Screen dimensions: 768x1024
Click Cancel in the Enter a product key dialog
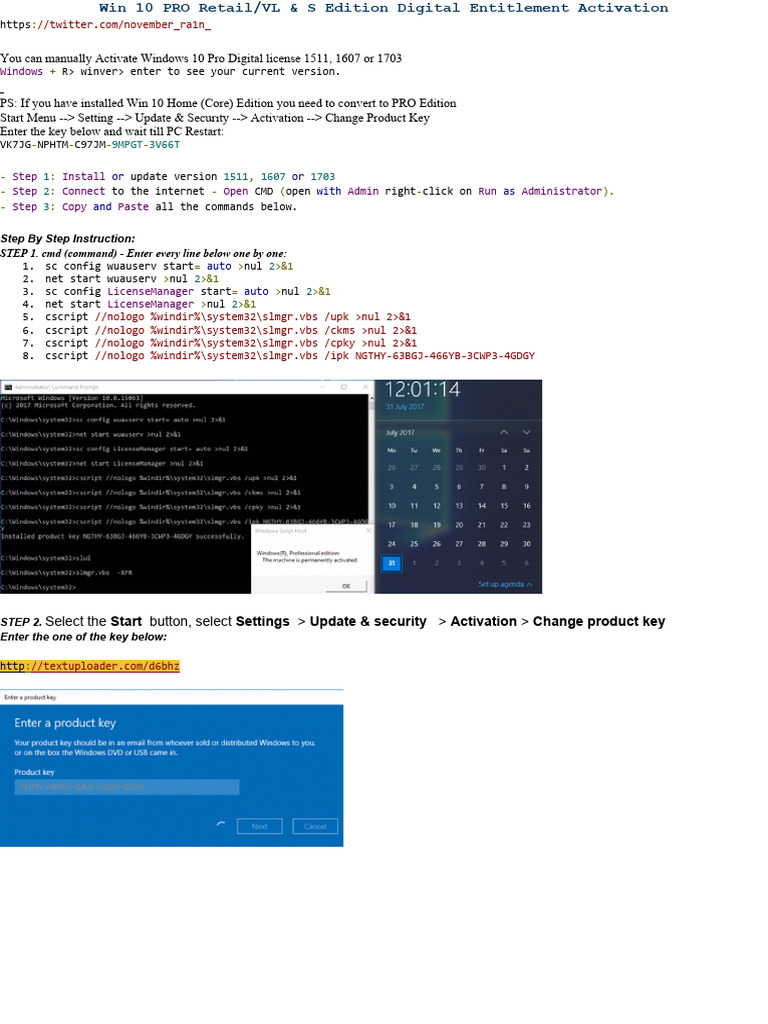click(315, 826)
